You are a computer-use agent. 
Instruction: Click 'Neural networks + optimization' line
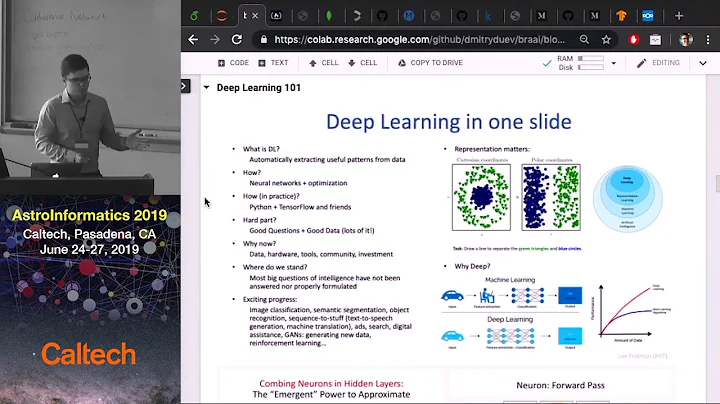point(298,183)
